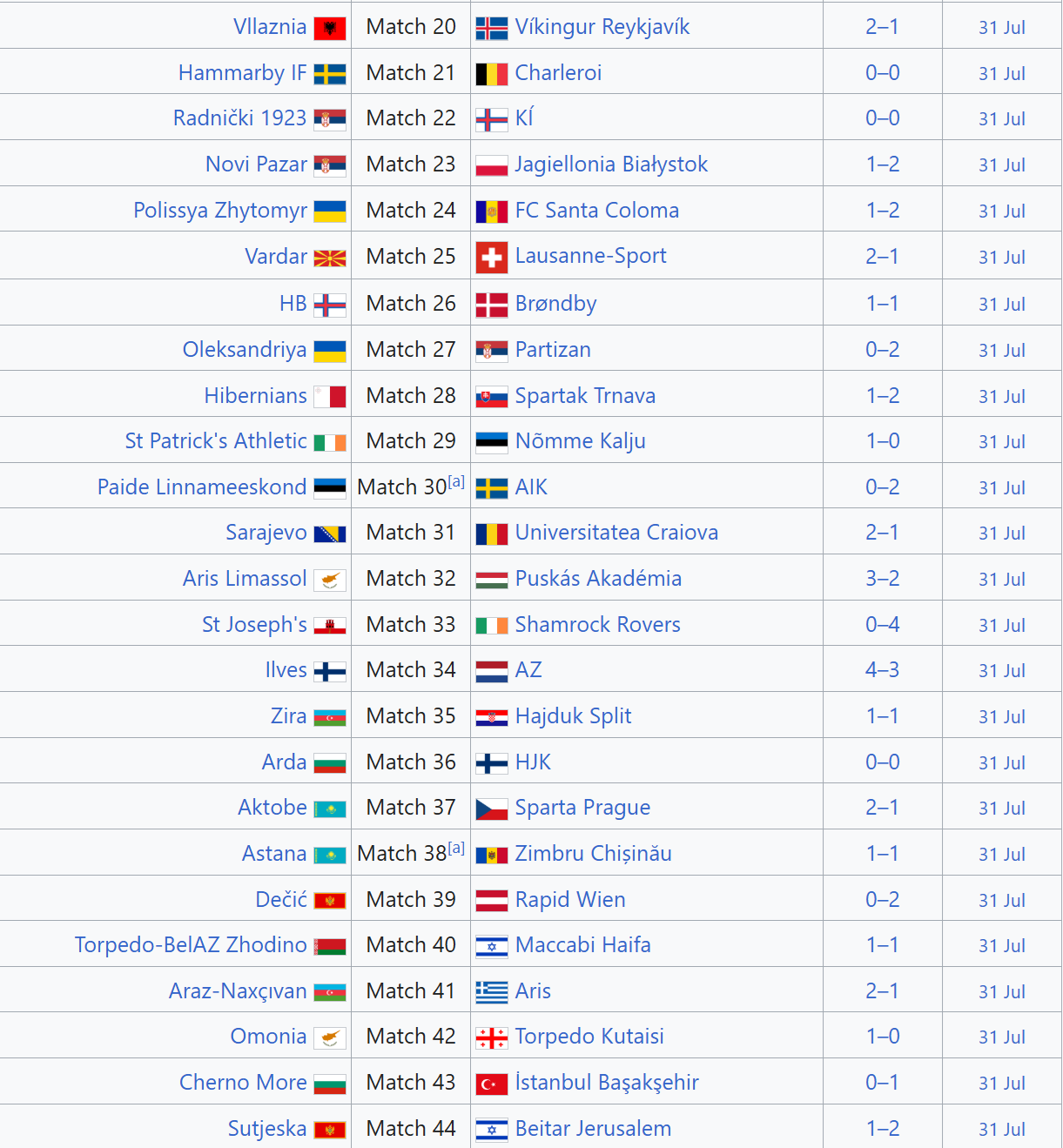
Task: Click the North Macedonia flag next to Vardar
Action: [x=330, y=258]
